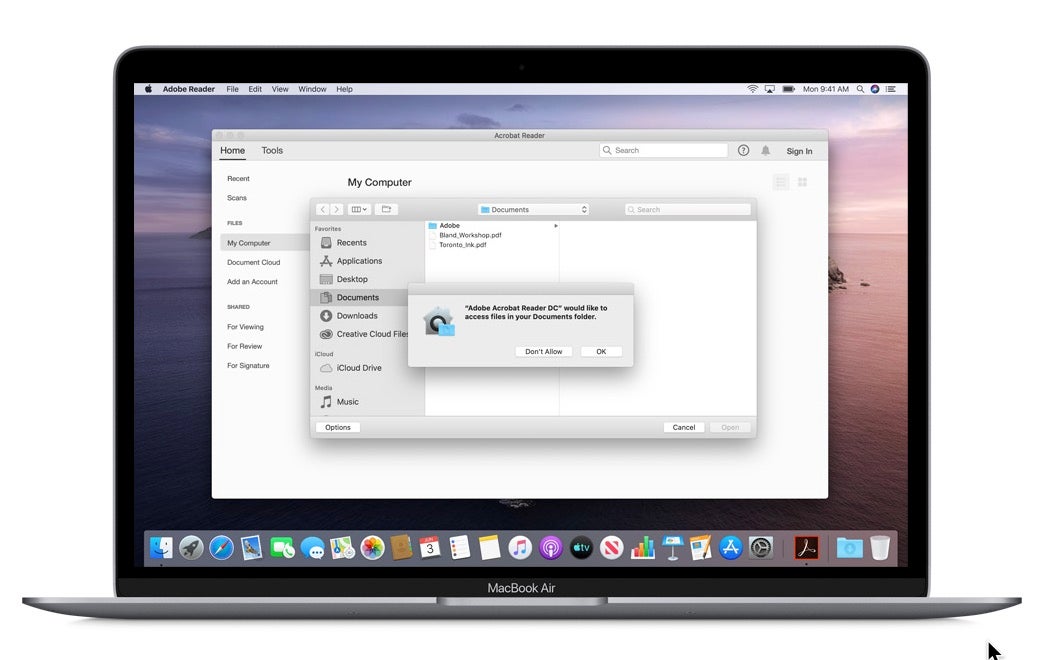
Task: Launch the App Store from the dock
Action: click(x=731, y=548)
